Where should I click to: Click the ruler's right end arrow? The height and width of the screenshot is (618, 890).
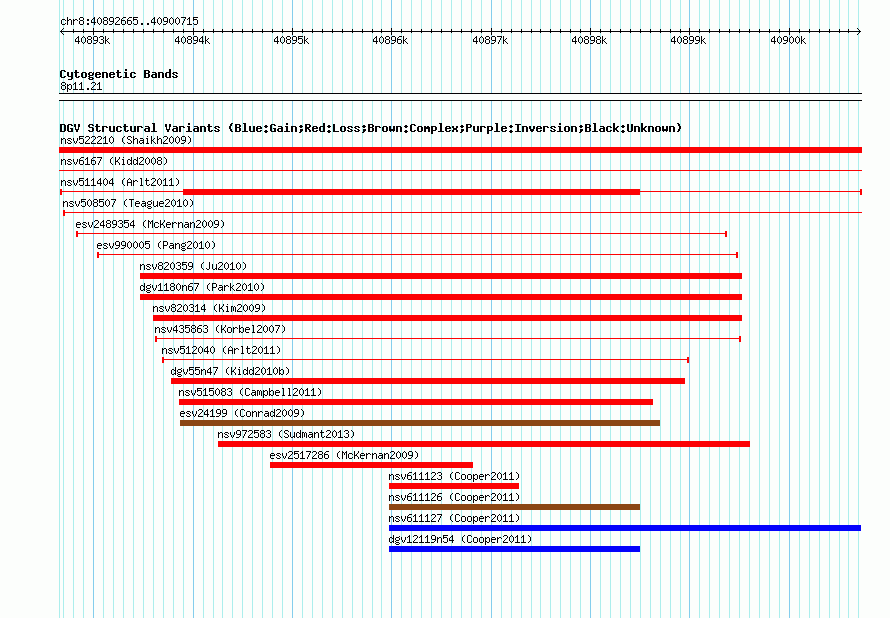click(859, 31)
